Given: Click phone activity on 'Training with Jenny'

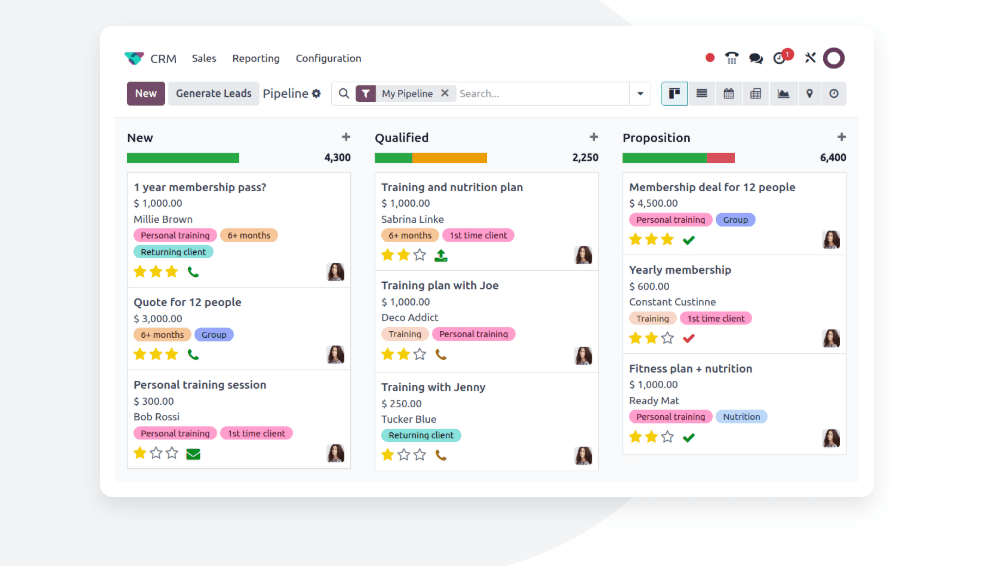Looking at the screenshot, I should (441, 455).
